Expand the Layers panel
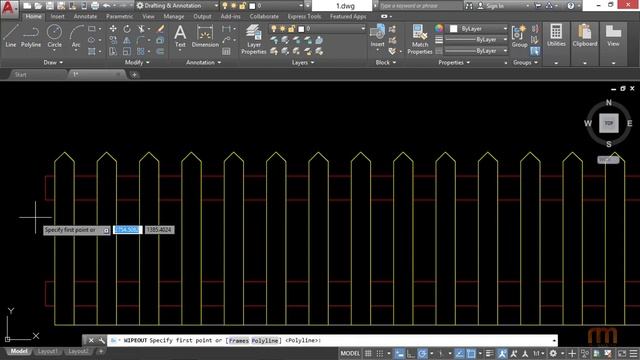Image resolution: width=640 pixels, height=360 pixels. coord(303,62)
